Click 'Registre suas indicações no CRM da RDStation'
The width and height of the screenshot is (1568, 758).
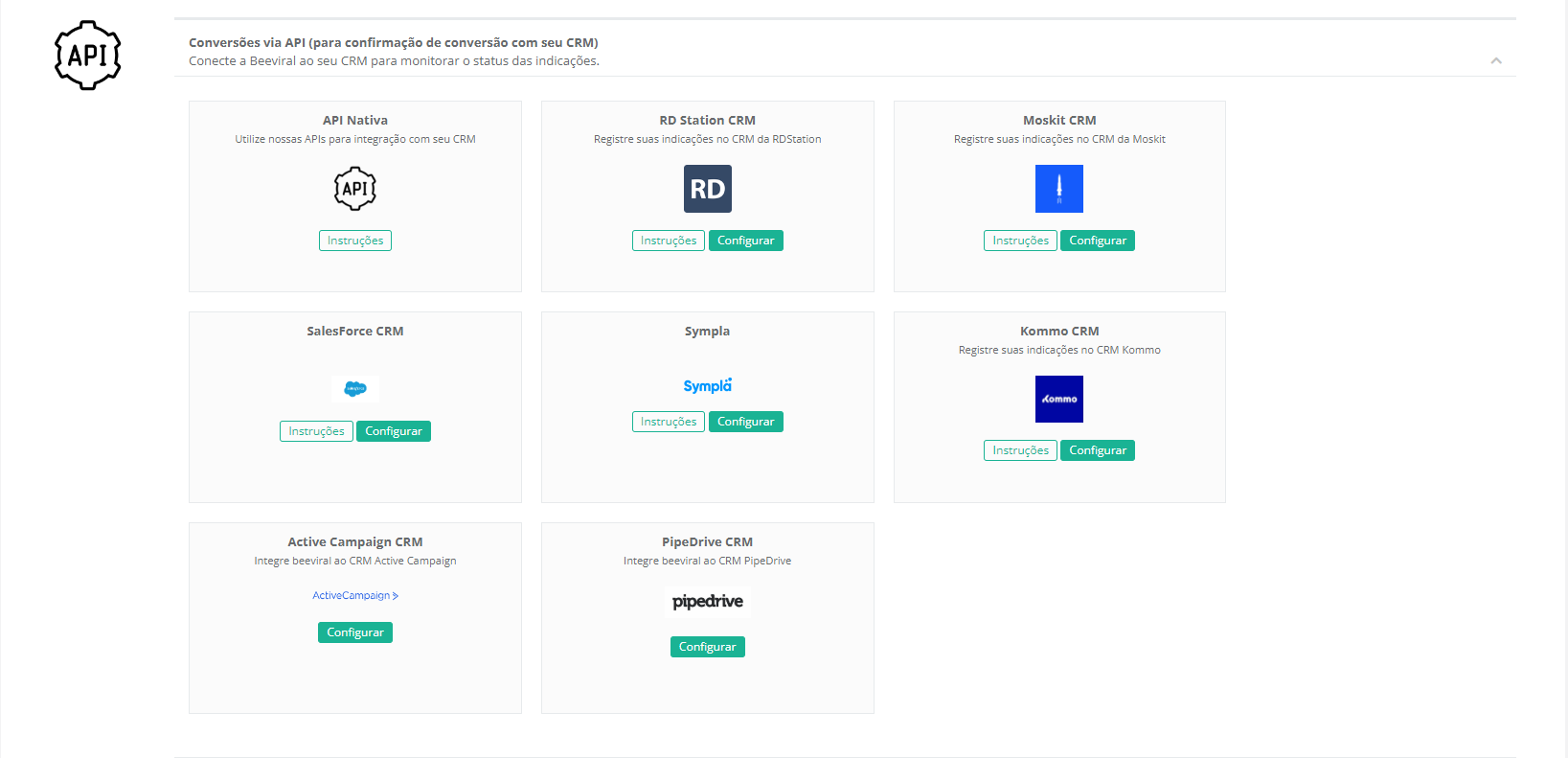coord(708,139)
